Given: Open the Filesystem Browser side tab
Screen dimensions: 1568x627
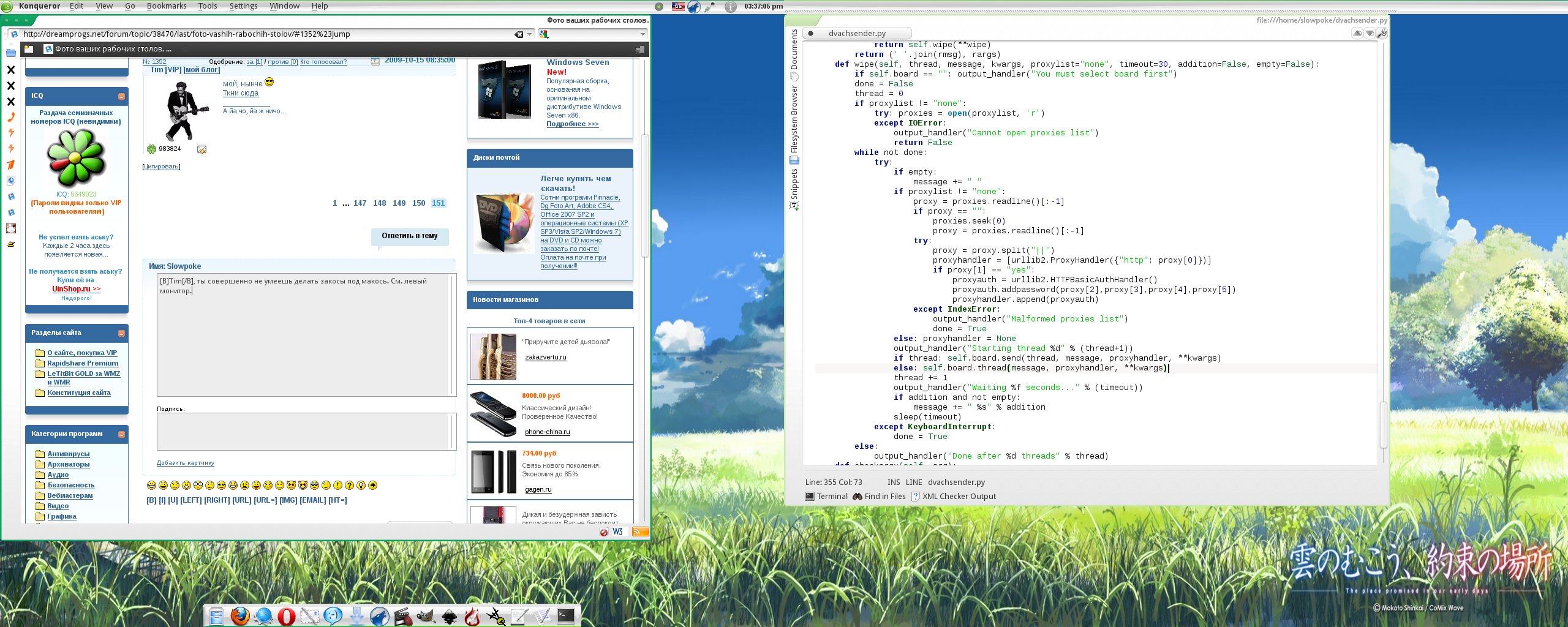Looking at the screenshot, I should point(794,124).
